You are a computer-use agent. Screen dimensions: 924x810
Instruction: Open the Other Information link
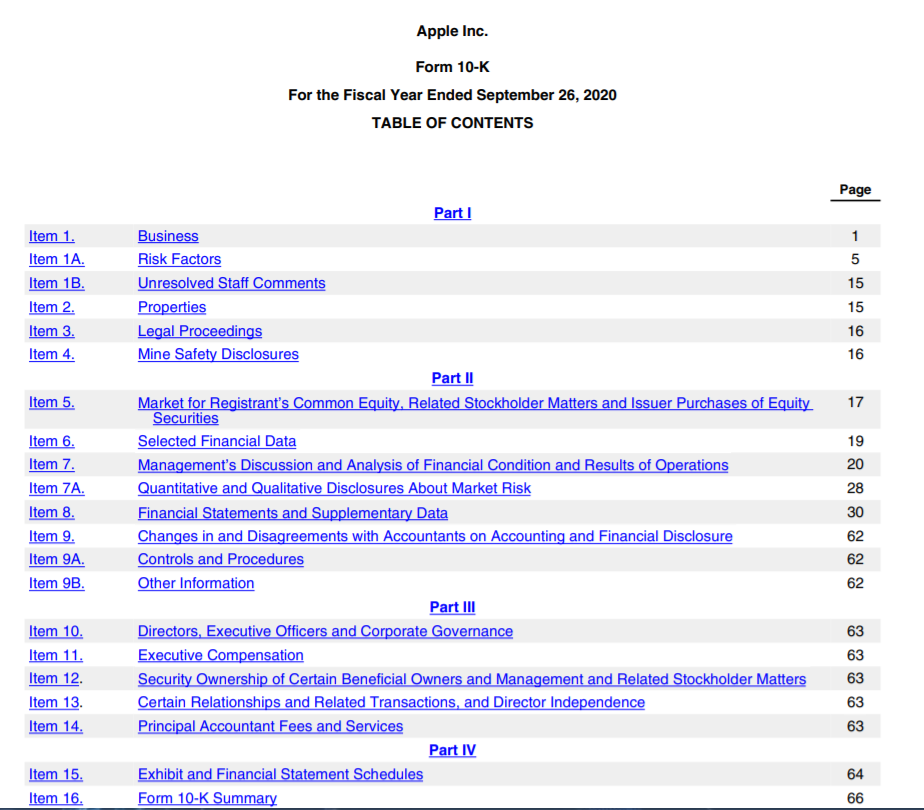click(196, 583)
